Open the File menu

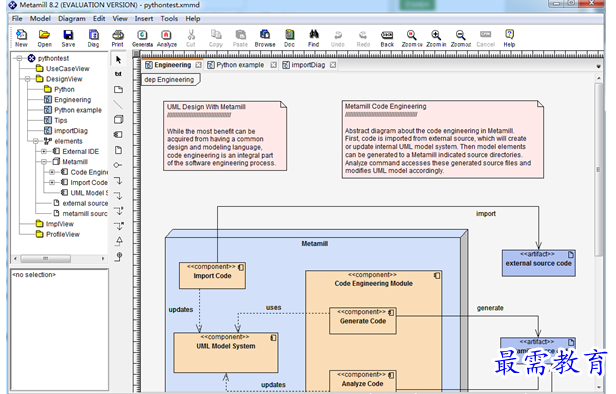point(17,18)
